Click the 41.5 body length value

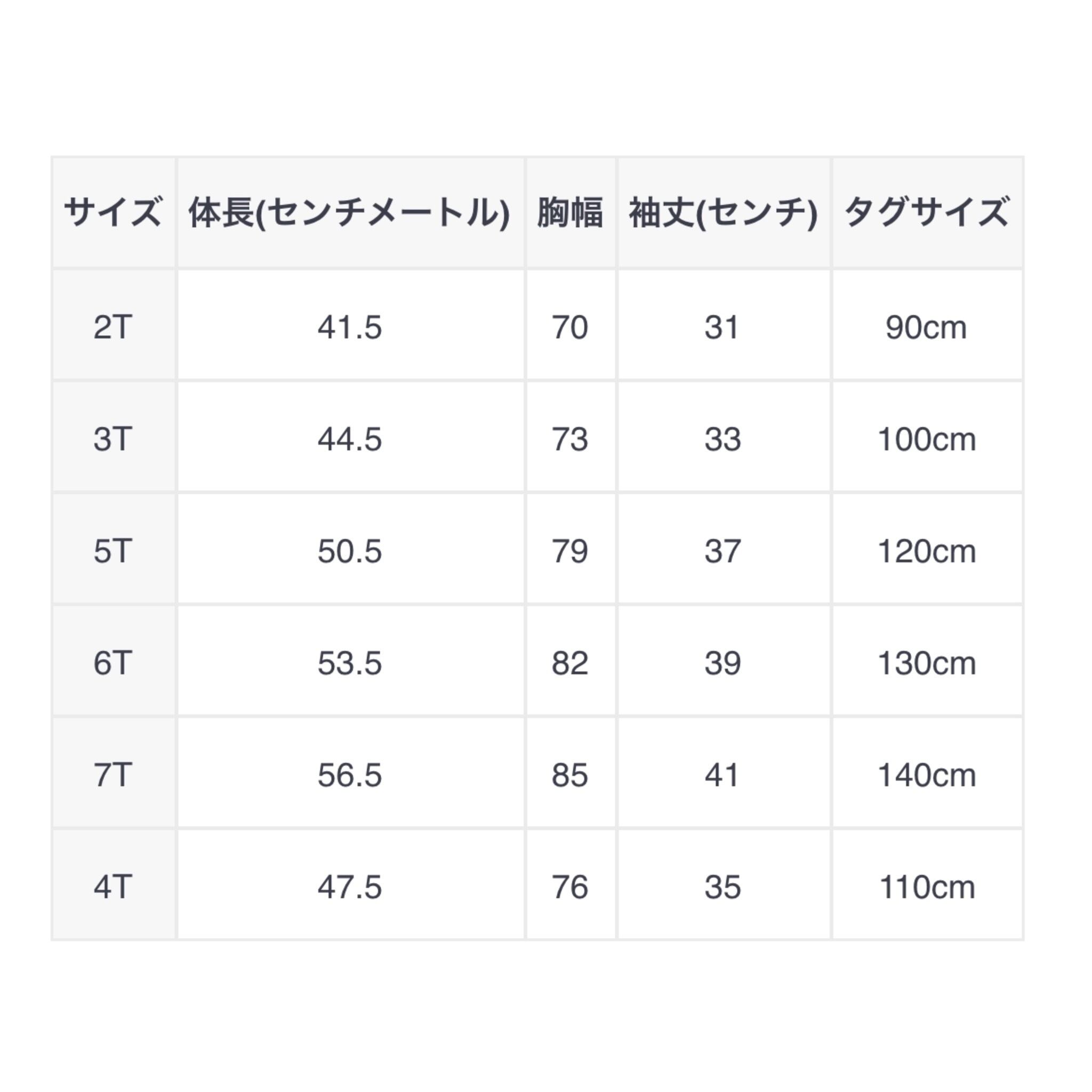(350, 327)
